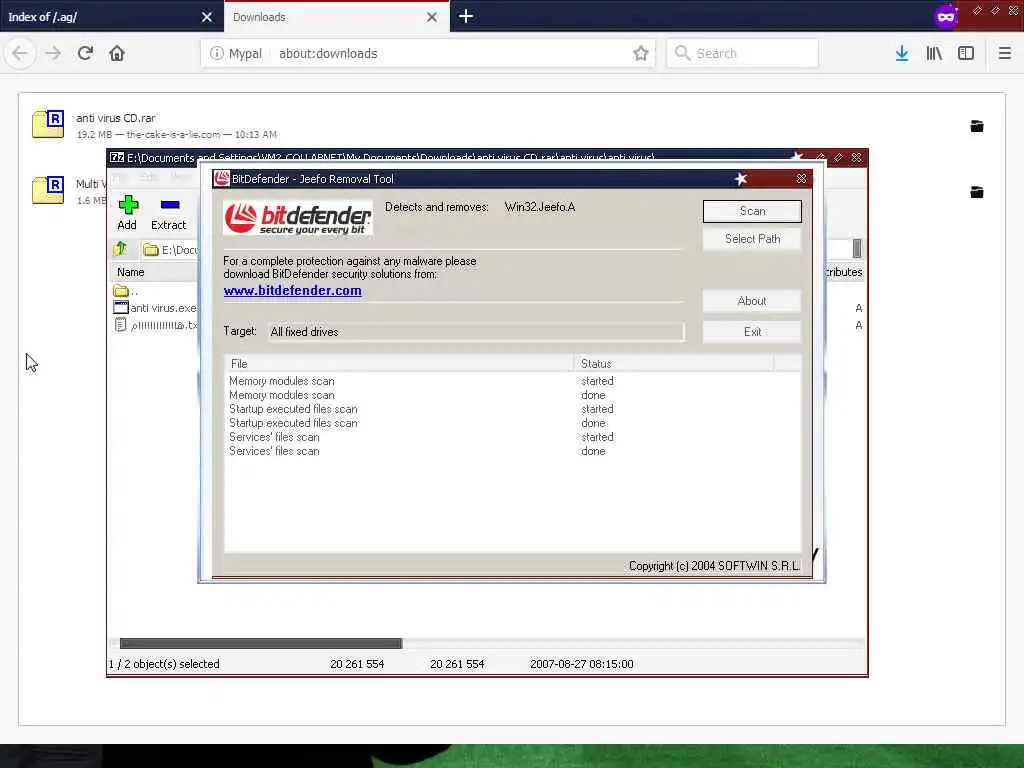Open containing folder for the Multi download

coord(976,192)
